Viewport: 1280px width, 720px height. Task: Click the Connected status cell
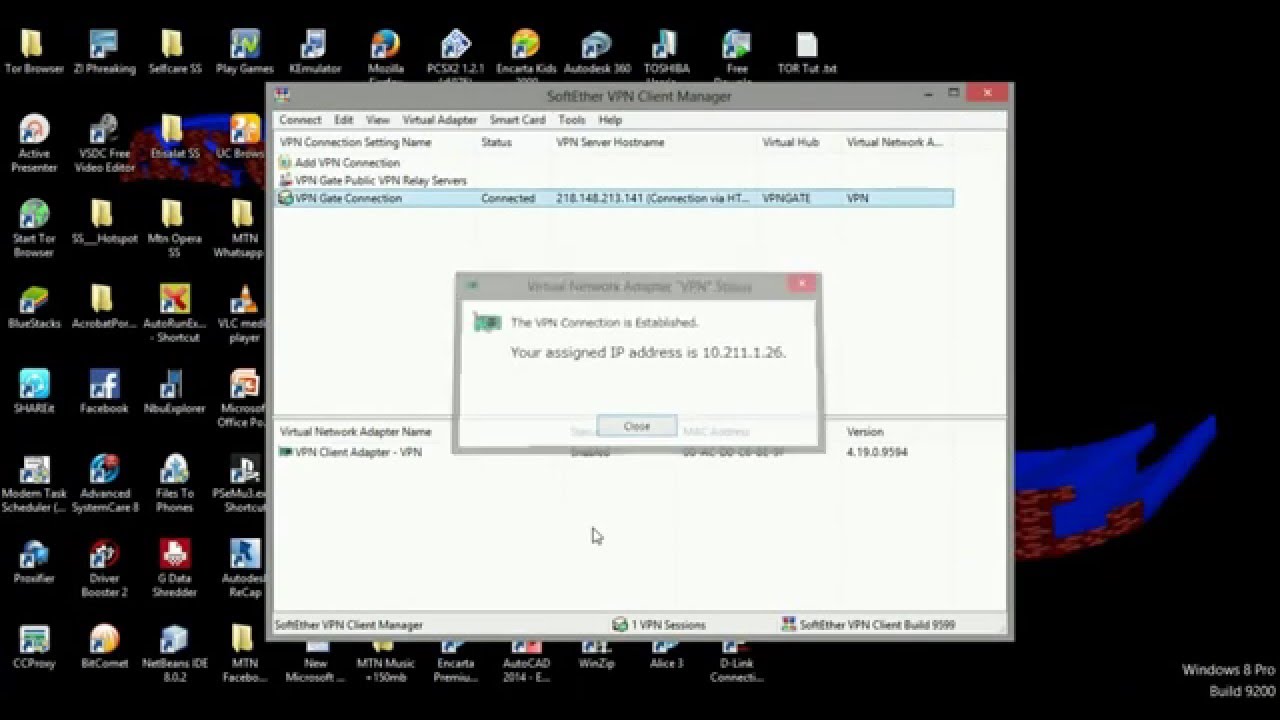pyautogui.click(x=508, y=199)
